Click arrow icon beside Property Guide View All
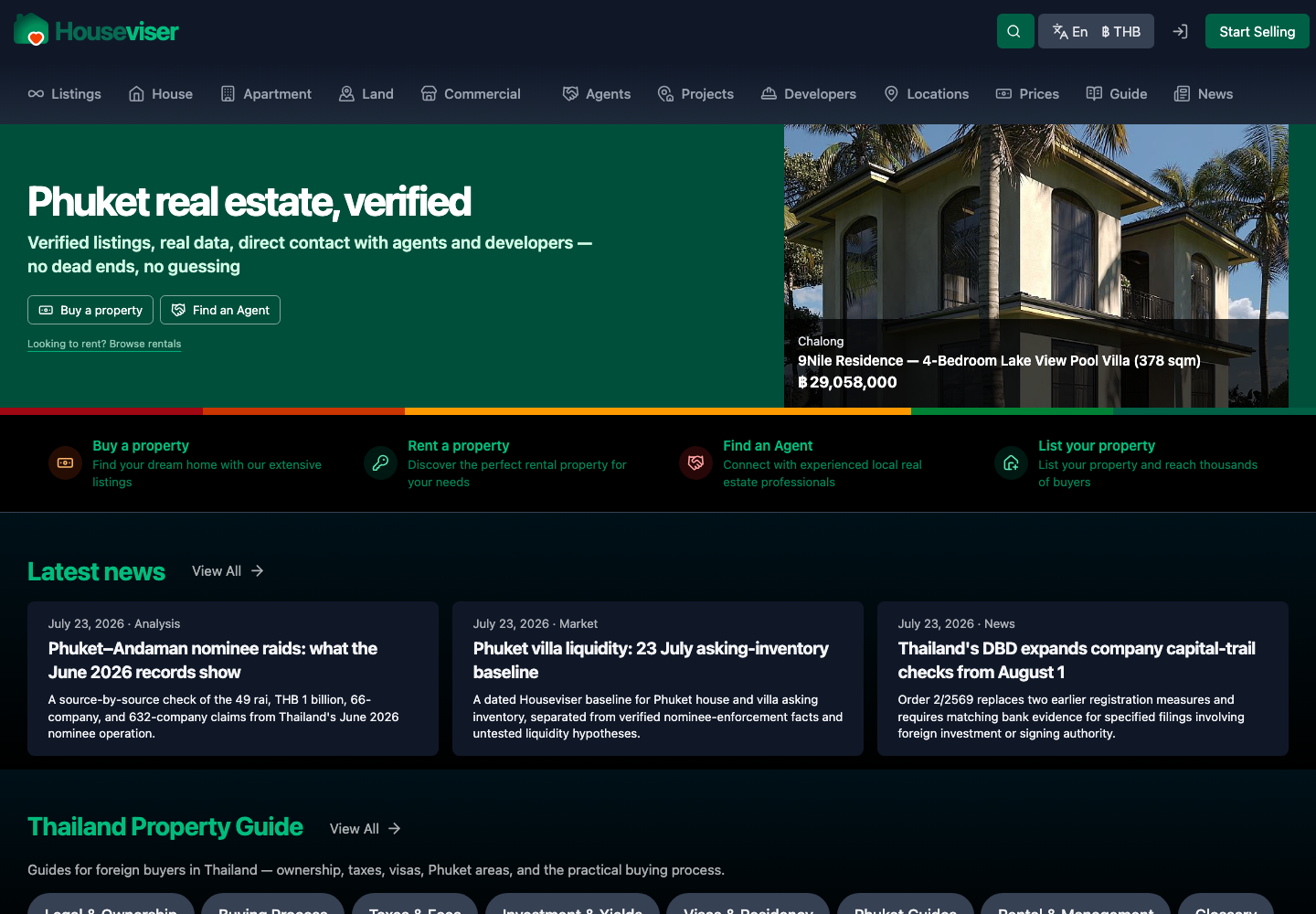The width and height of the screenshot is (1316, 914). 395,828
